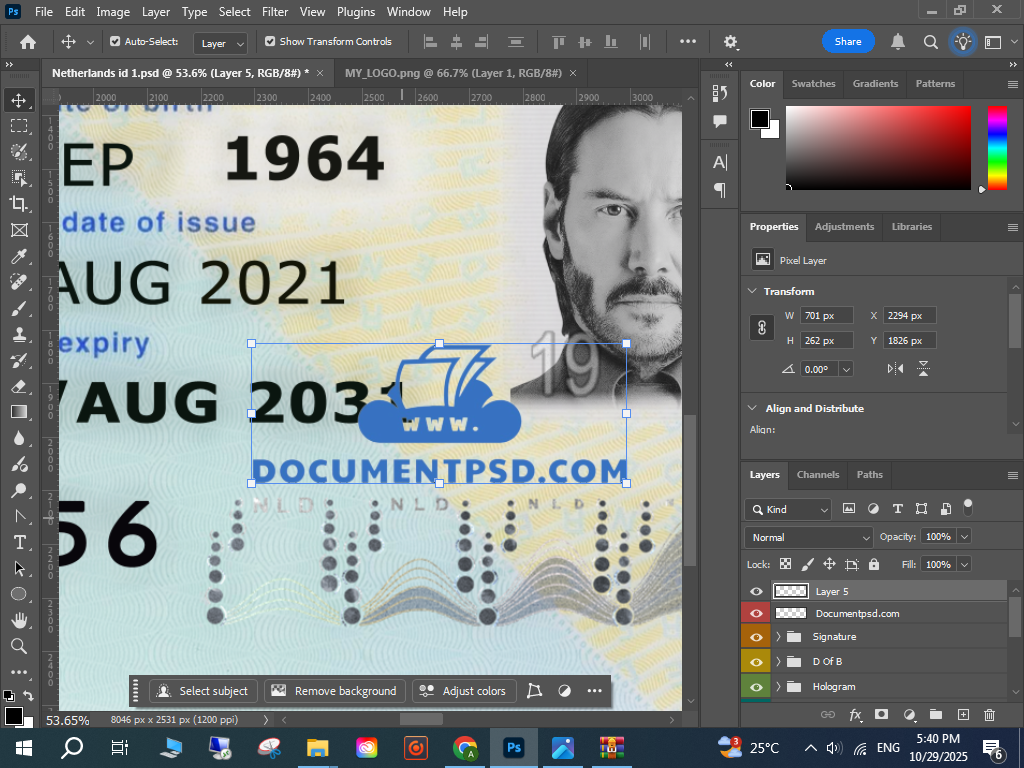Screen dimensions: 1024x768
Task: Open the Normal blend mode dropdown
Action: pos(810,538)
